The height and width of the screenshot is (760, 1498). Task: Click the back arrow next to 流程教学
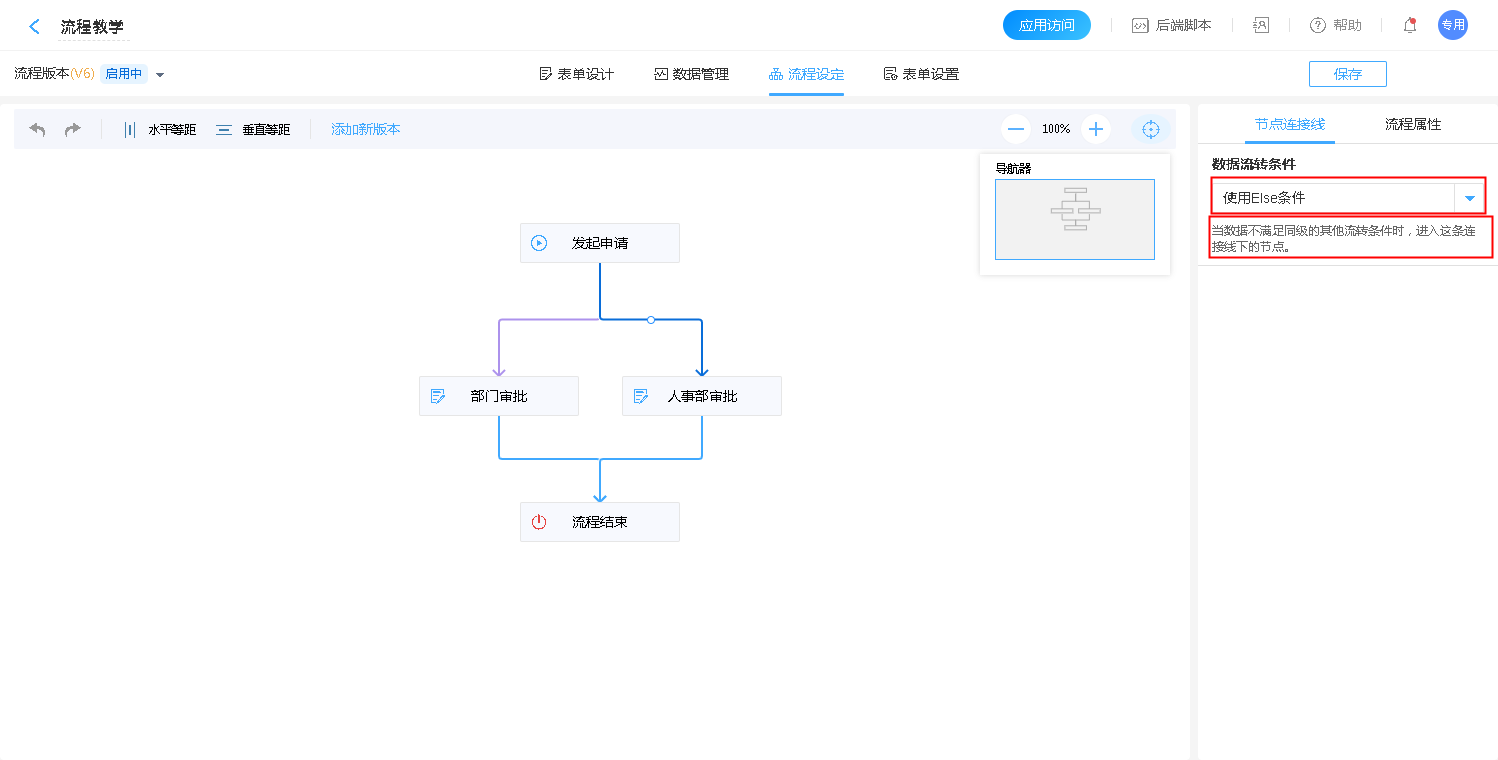tap(35, 27)
